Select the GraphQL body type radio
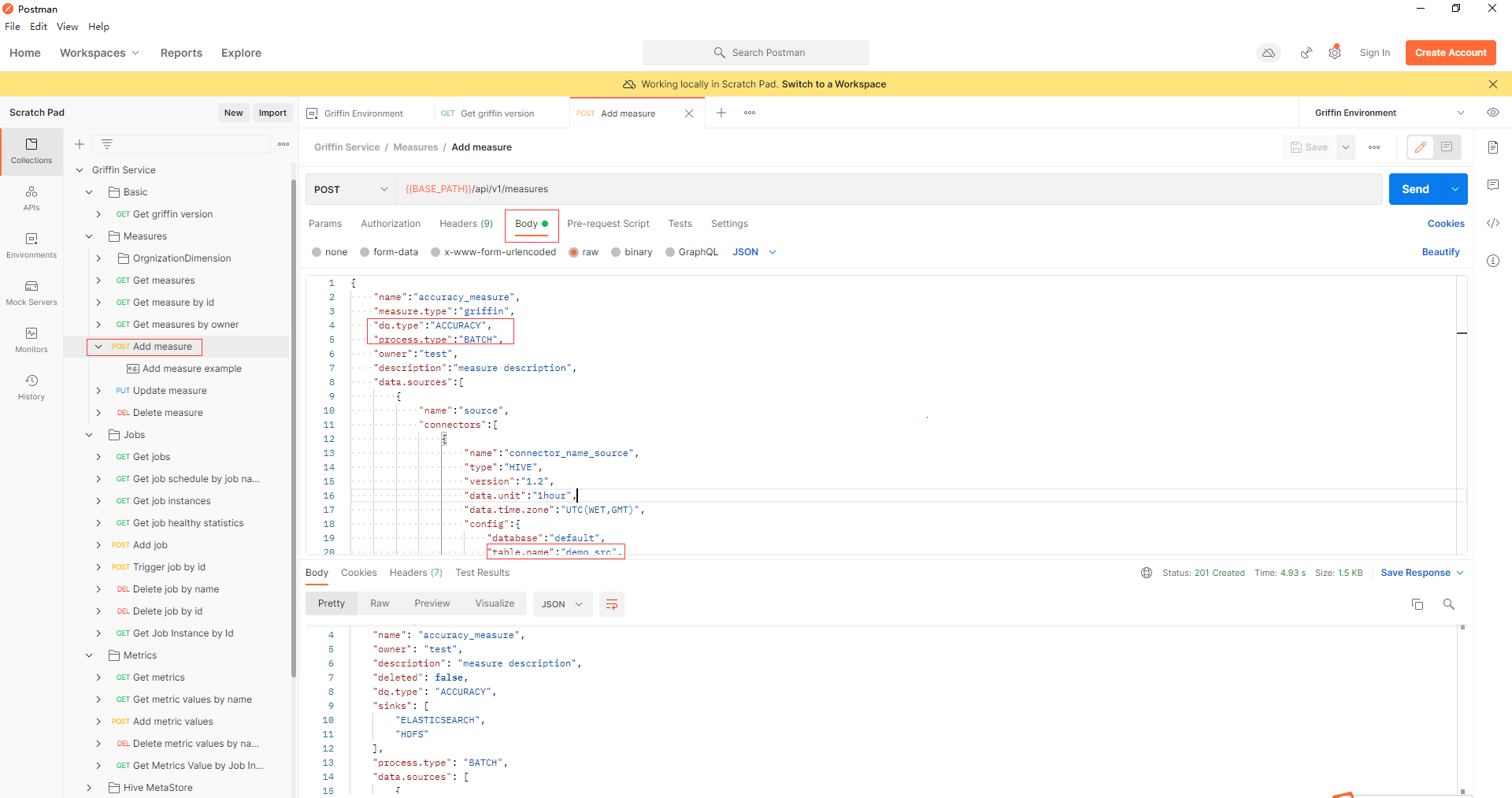This screenshot has width=1512, height=798. [x=670, y=252]
